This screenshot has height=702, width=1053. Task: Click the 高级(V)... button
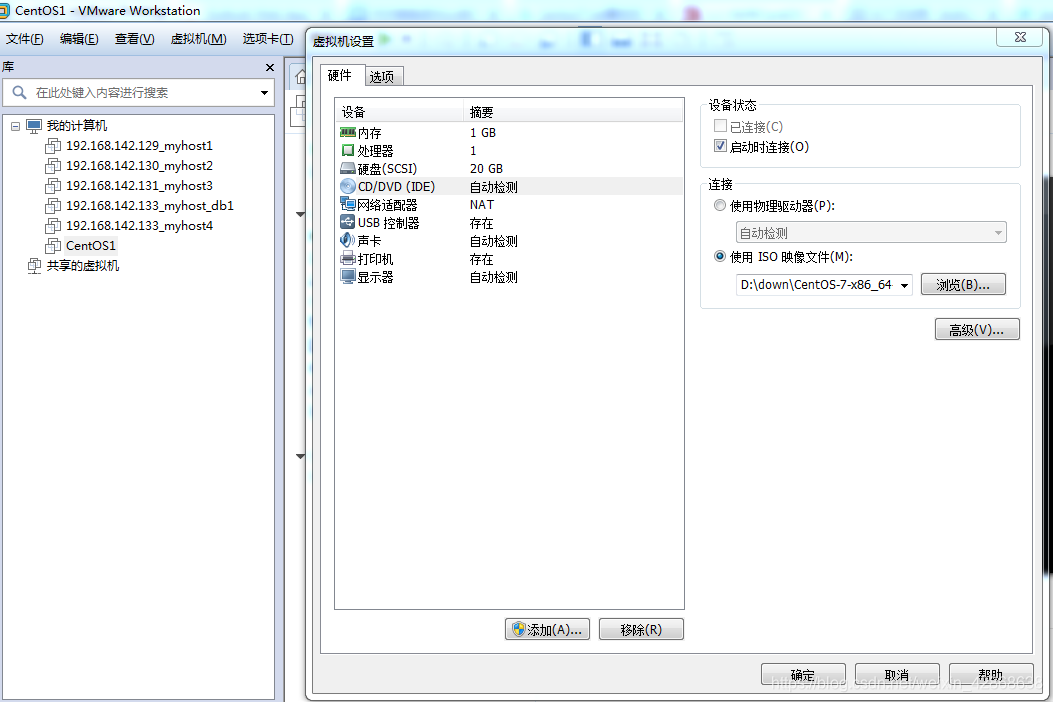[977, 330]
